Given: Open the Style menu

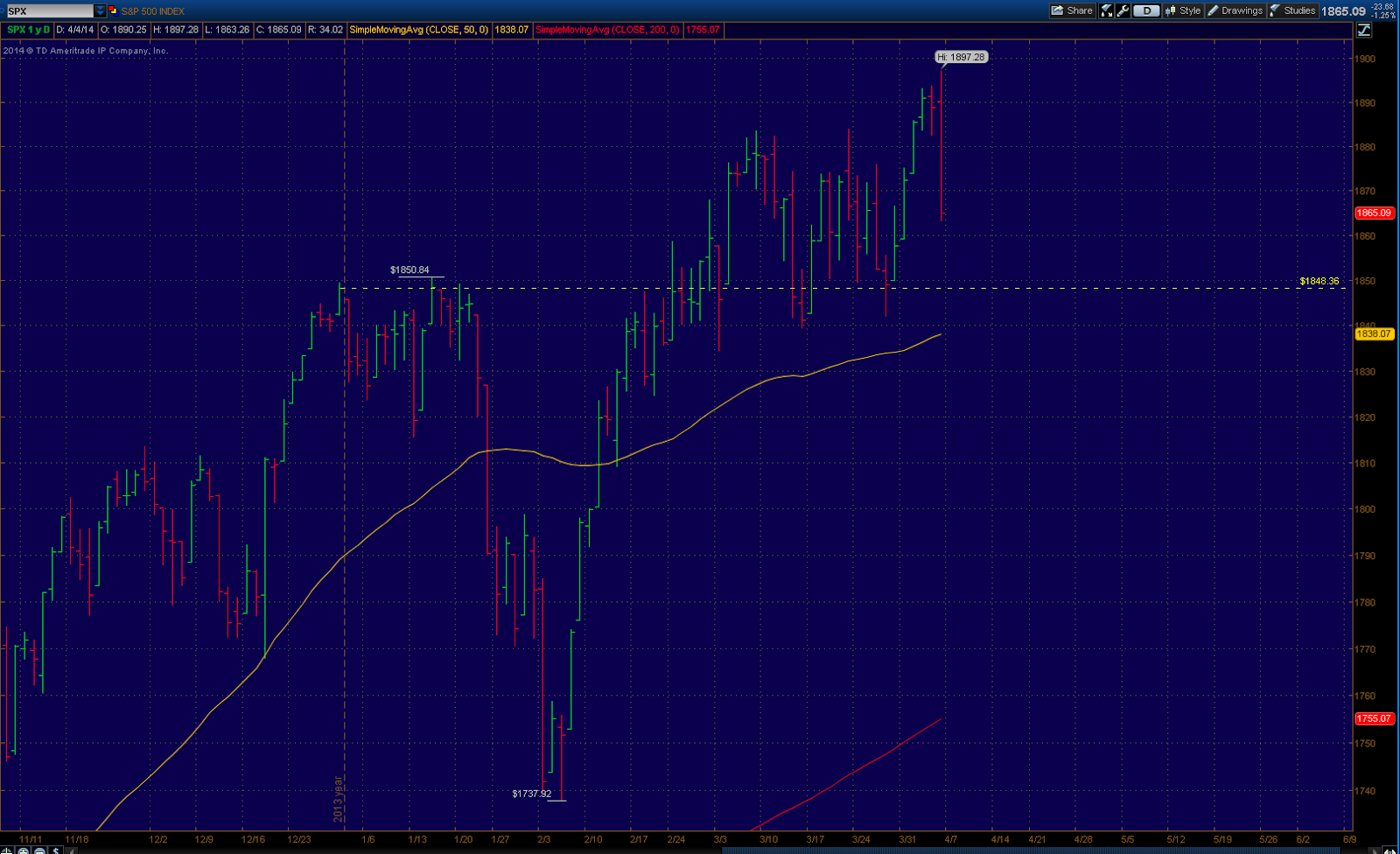Looking at the screenshot, I should click(x=1182, y=10).
